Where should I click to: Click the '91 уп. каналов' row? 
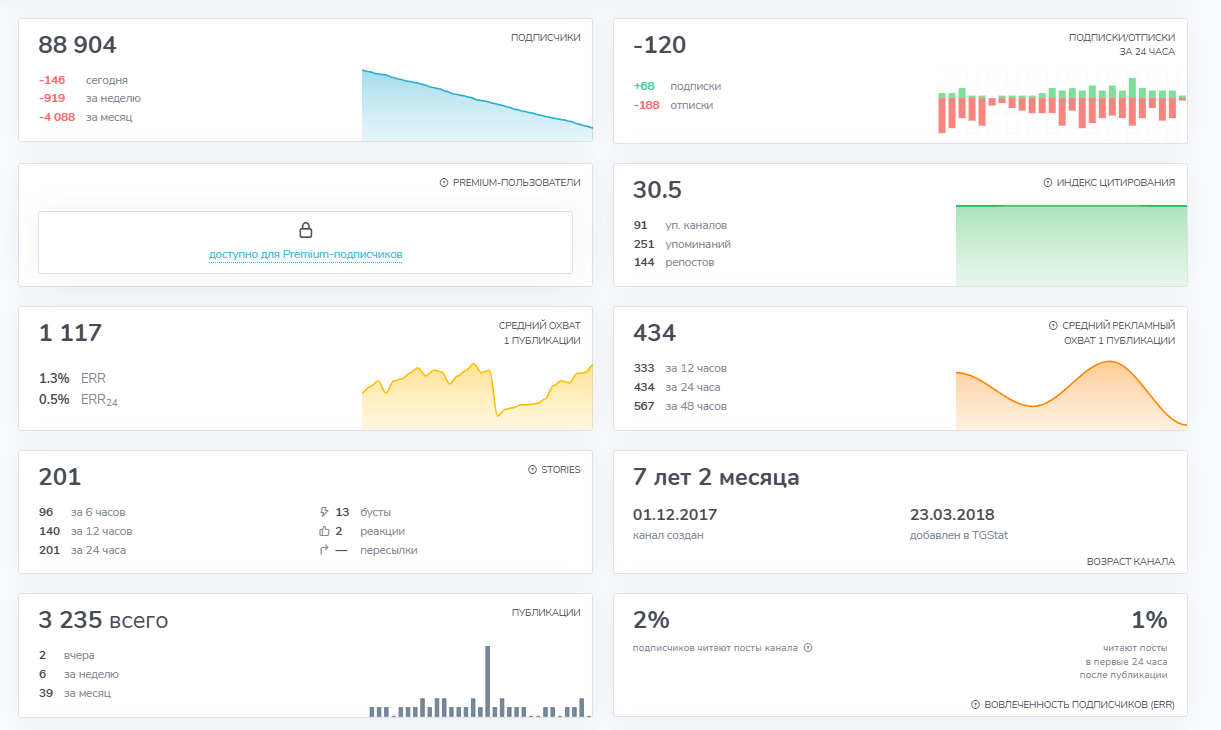pyautogui.click(x=681, y=225)
